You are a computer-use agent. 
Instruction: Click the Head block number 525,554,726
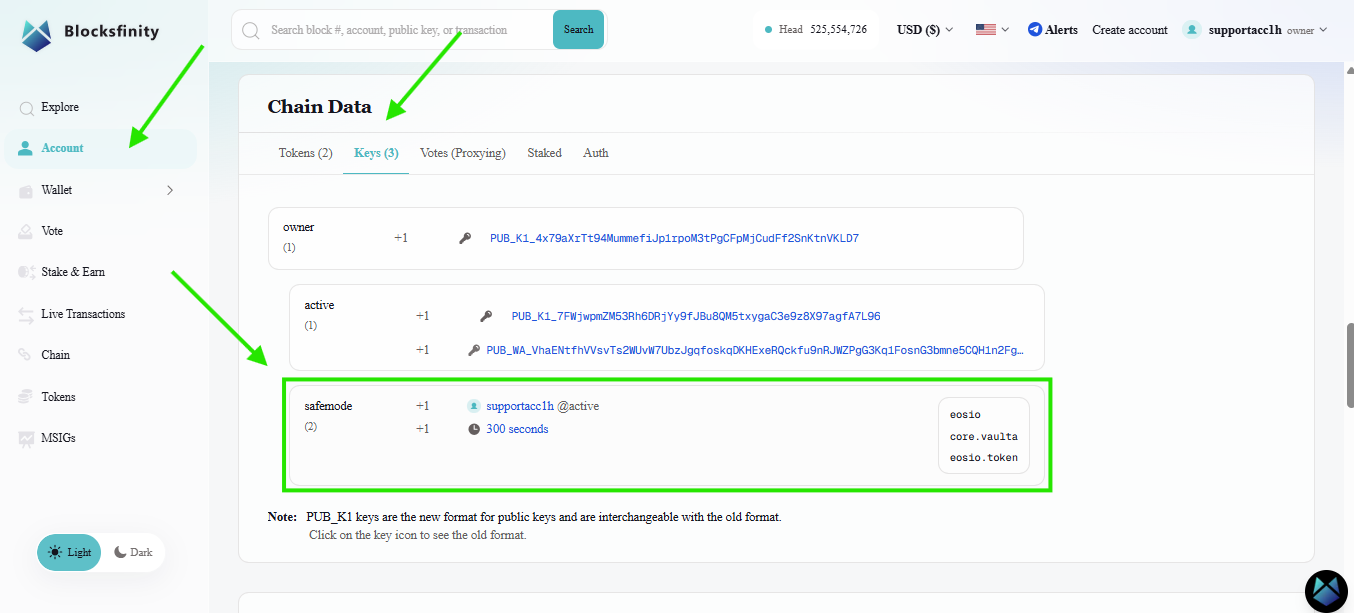click(838, 30)
